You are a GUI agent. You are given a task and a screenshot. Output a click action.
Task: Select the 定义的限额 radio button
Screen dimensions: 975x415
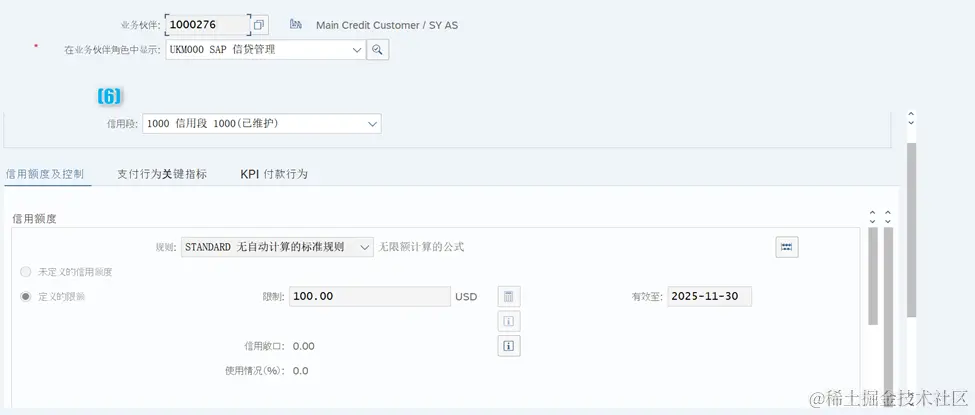click(x=25, y=297)
